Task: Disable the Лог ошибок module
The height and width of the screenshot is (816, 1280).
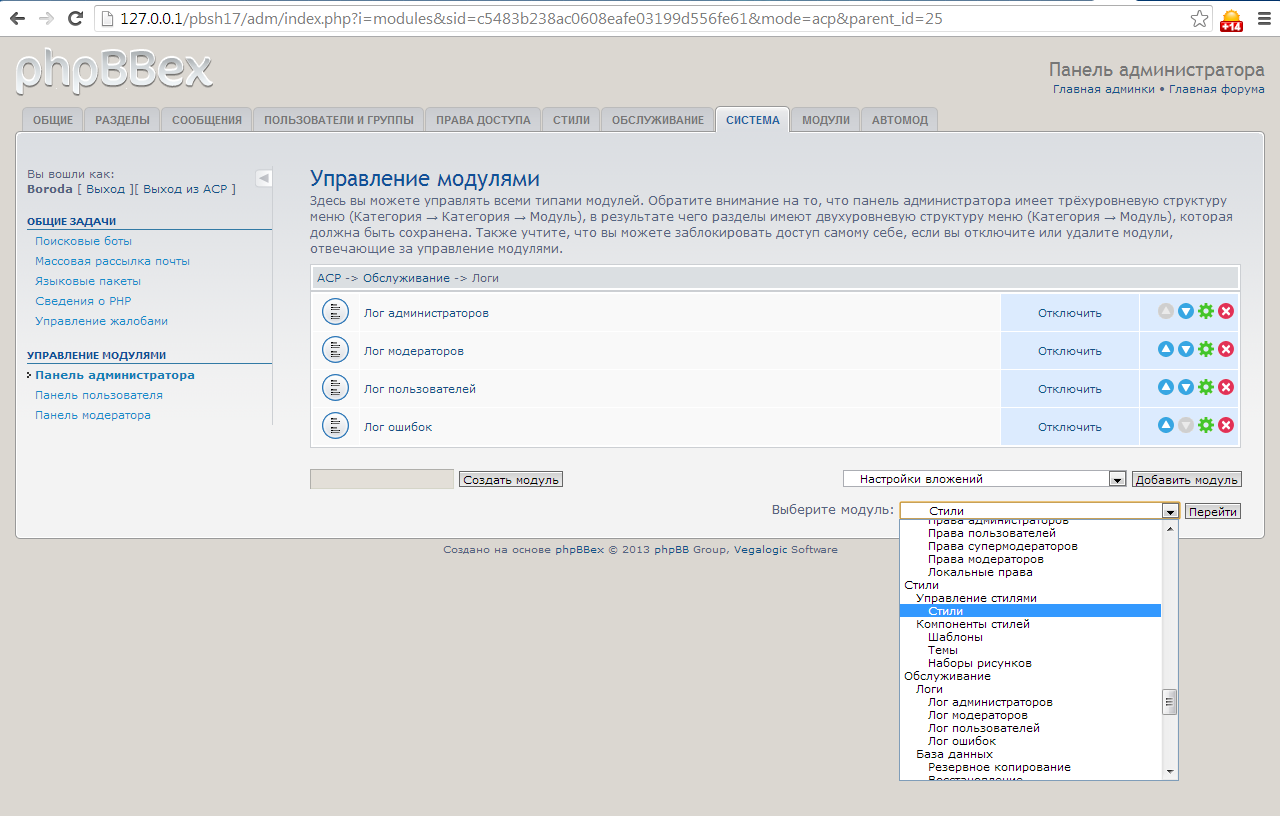Action: point(1069,427)
